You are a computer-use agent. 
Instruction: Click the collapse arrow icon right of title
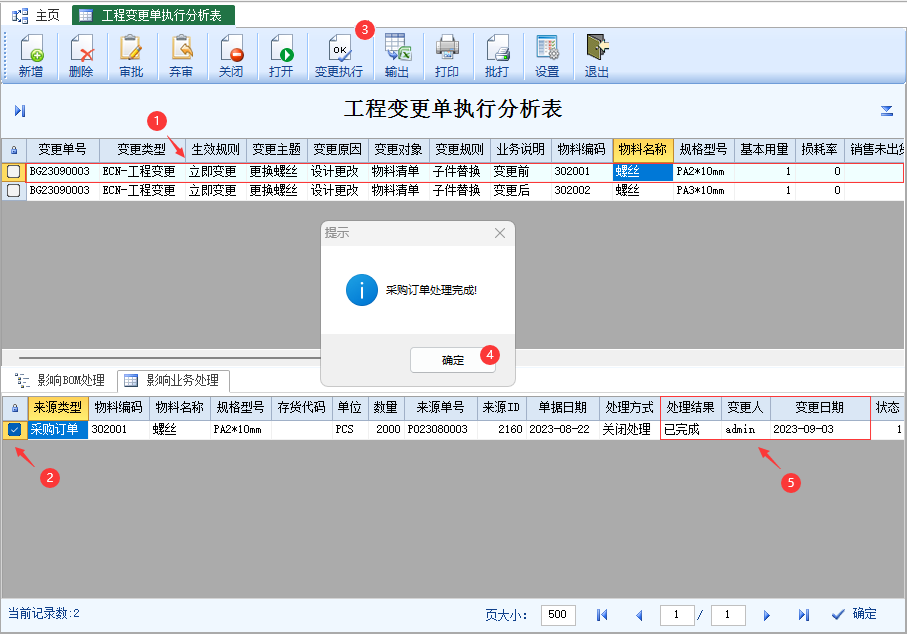(887, 110)
